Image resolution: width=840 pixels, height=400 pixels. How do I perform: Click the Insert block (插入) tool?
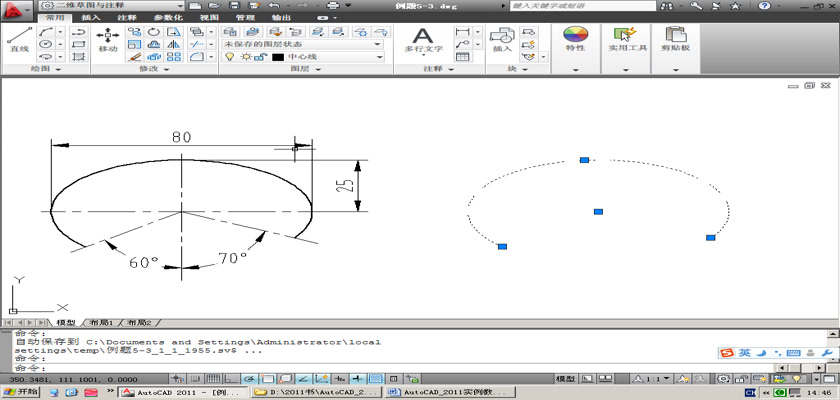point(502,40)
